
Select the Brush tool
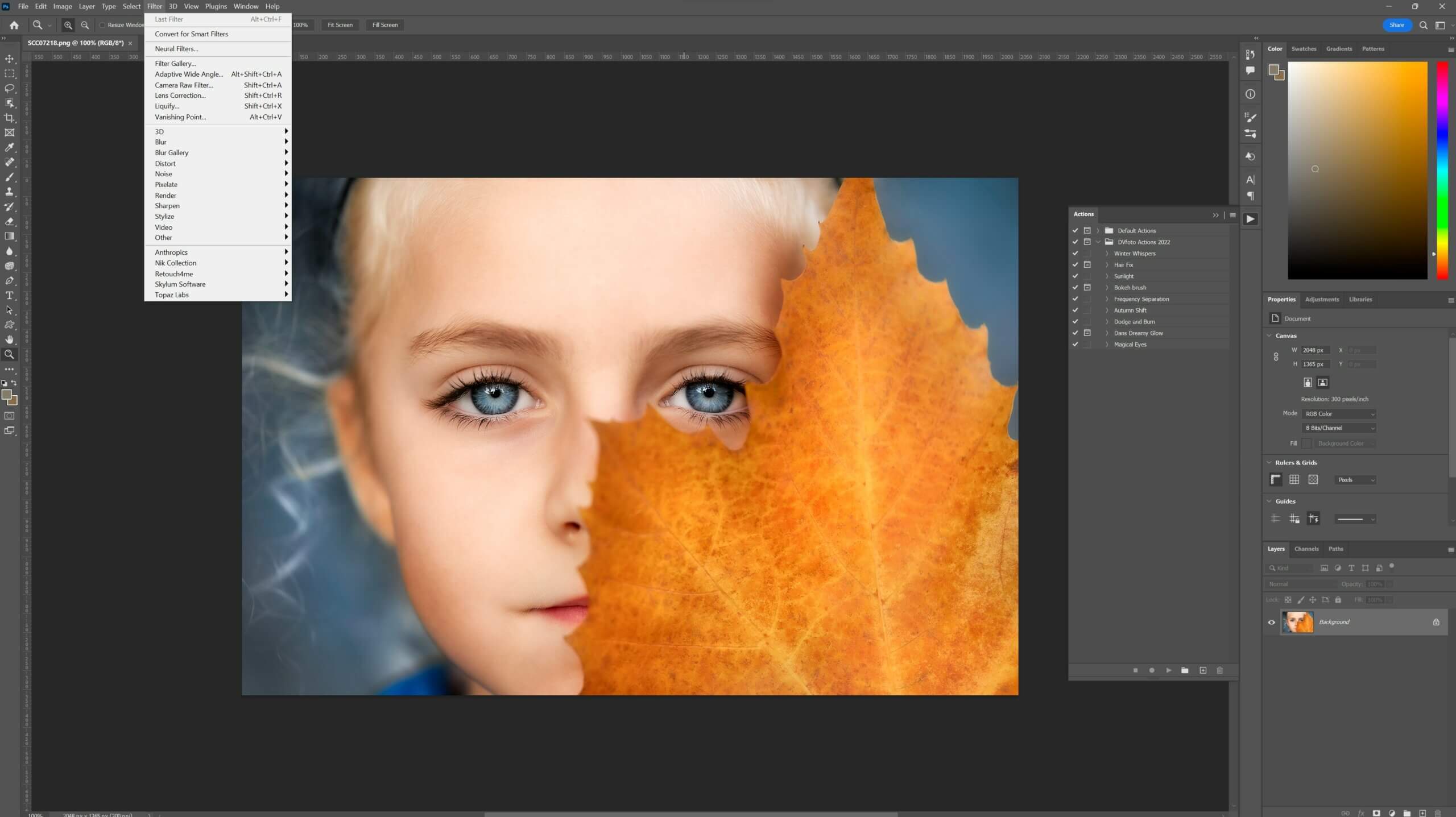click(10, 177)
